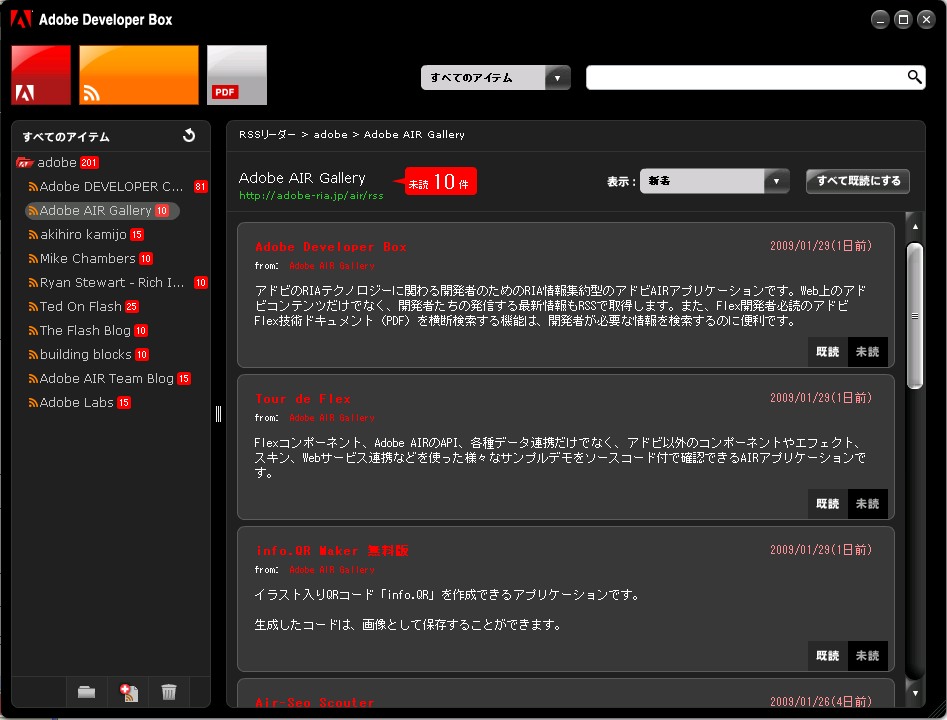Click the unread 未読 10 件 badge
Image resolution: width=947 pixels, height=720 pixels.
(441, 181)
